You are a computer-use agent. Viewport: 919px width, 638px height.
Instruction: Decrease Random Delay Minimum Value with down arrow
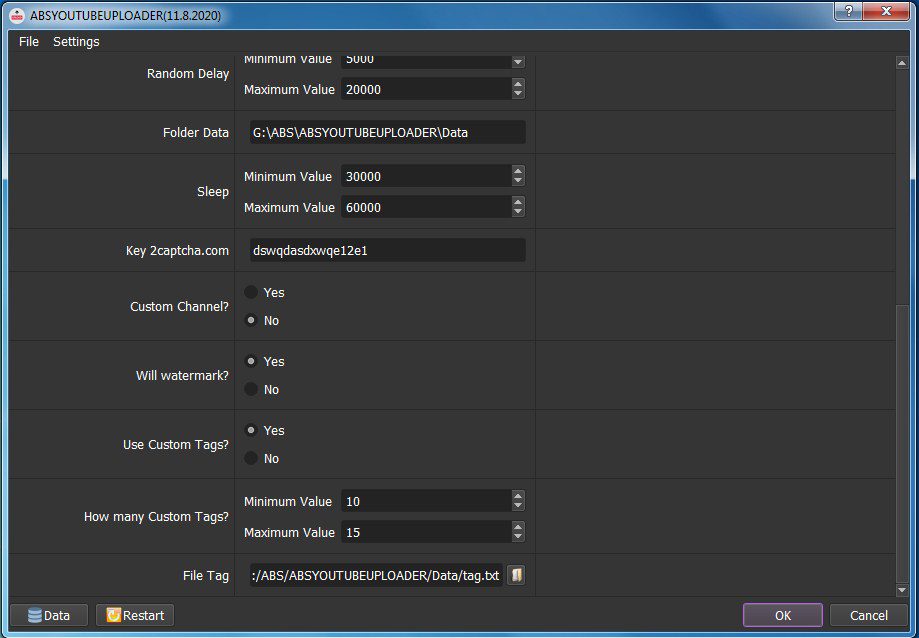(x=518, y=63)
